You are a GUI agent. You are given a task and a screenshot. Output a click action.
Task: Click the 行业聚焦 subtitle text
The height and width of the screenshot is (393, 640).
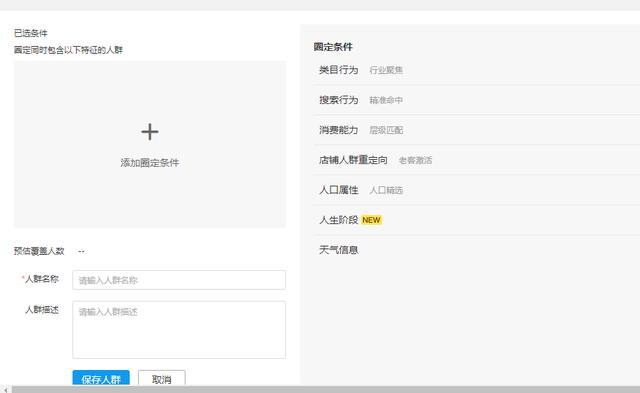(x=386, y=70)
